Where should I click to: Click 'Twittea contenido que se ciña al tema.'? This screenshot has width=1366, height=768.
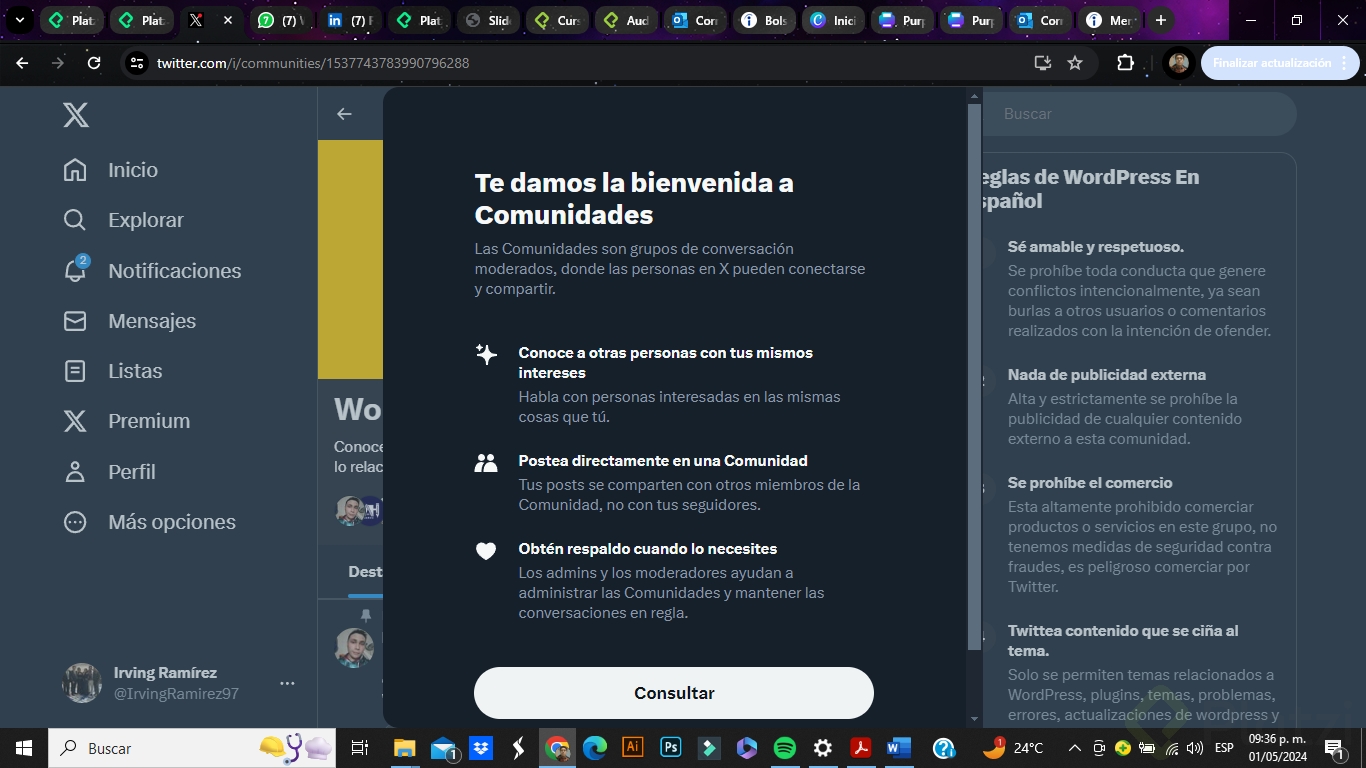click(x=1123, y=641)
